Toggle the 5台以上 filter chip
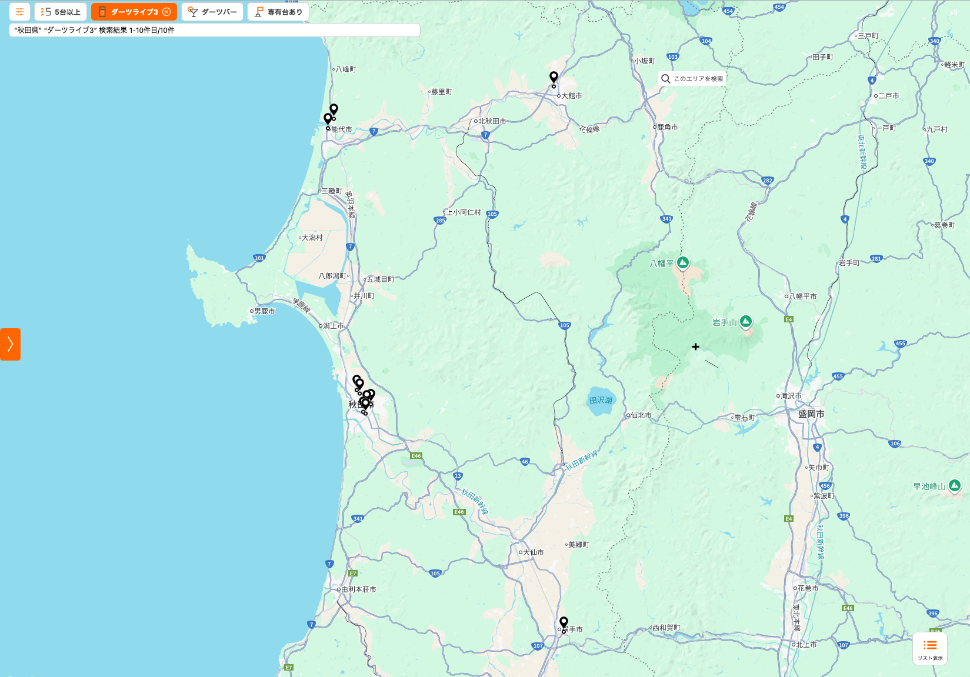 pyautogui.click(x=60, y=12)
